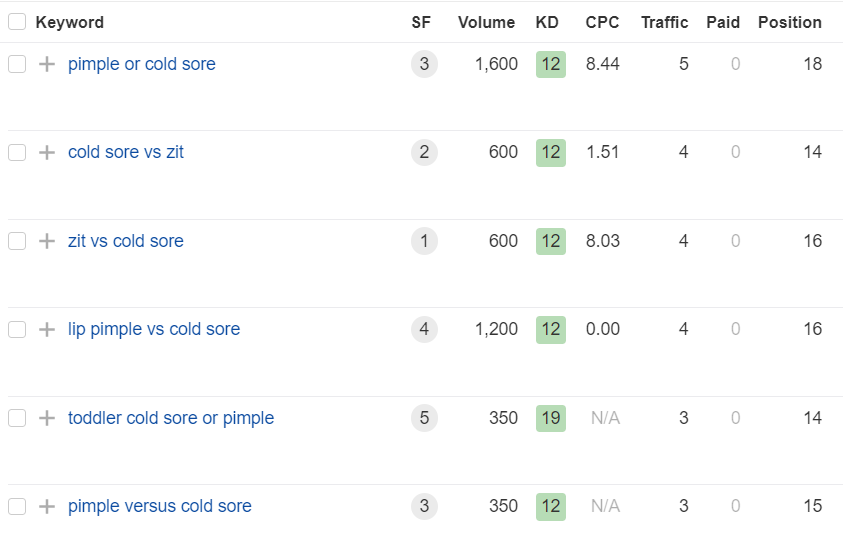Click plus icon beside 'pimple versus cold sore'

coord(46,507)
